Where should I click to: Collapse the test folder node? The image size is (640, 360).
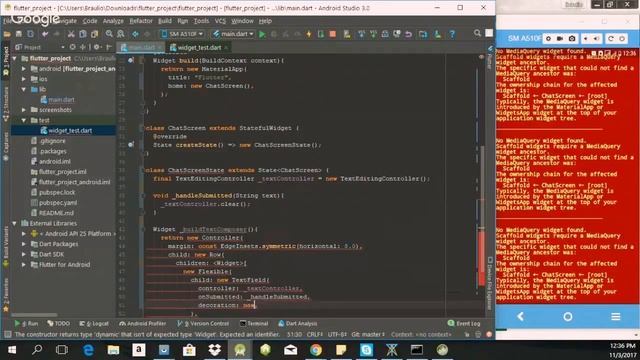click(24, 120)
